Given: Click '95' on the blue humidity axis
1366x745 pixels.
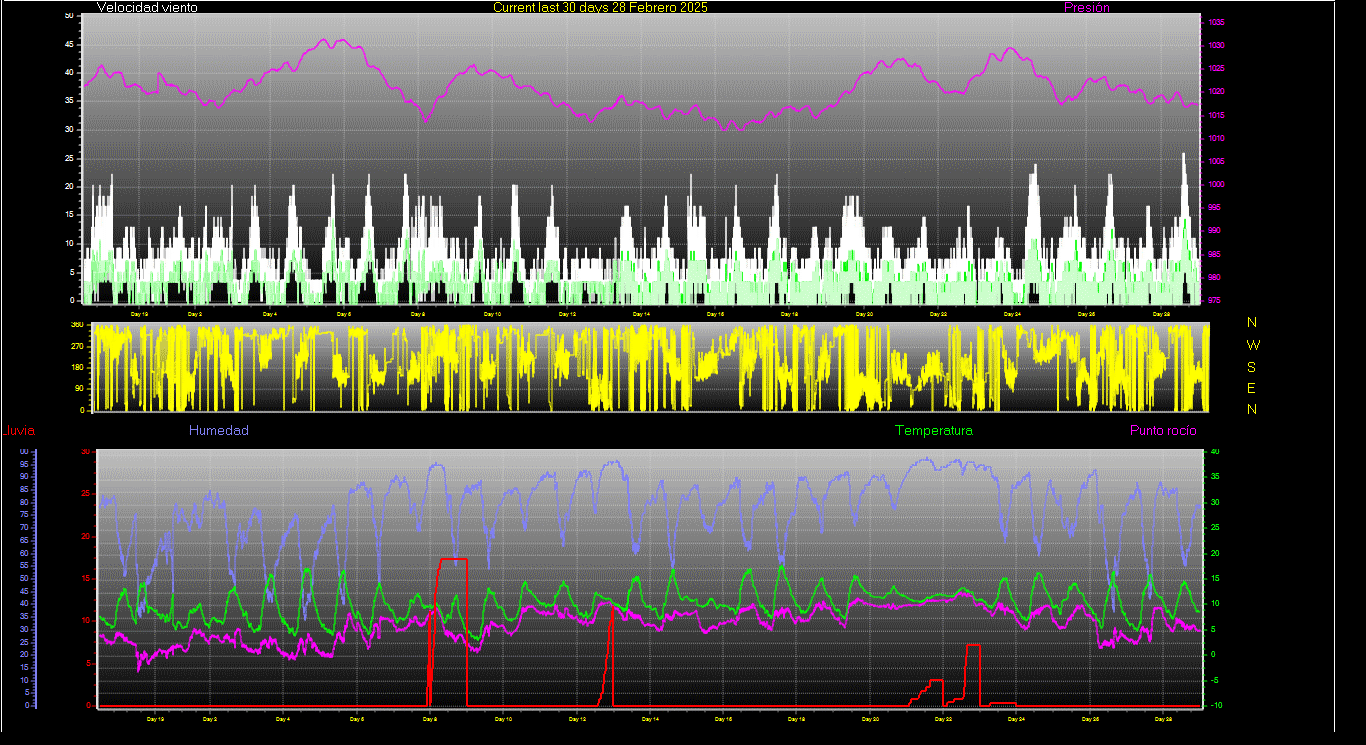Looking at the screenshot, I should pyautogui.click(x=24, y=465).
